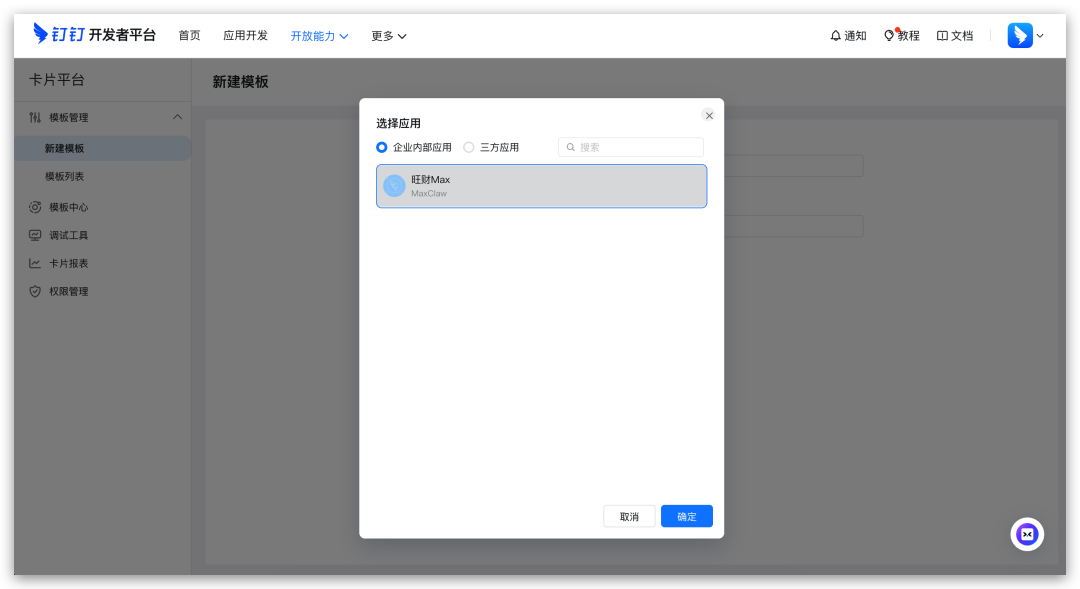Open 调试工具 in the sidebar
Image resolution: width=1080 pixels, height=589 pixels.
click(68, 235)
